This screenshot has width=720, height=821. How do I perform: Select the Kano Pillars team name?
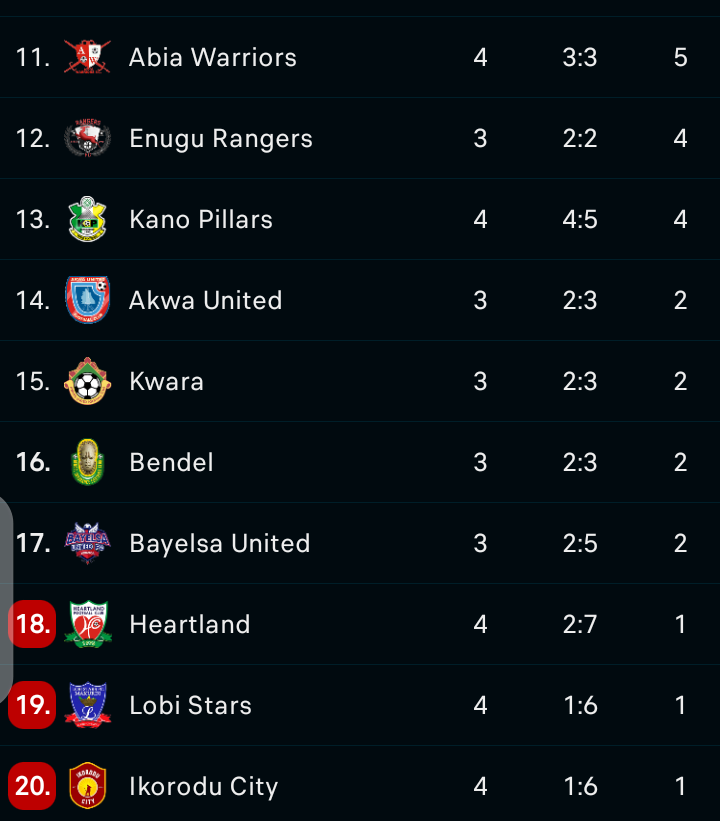201,219
